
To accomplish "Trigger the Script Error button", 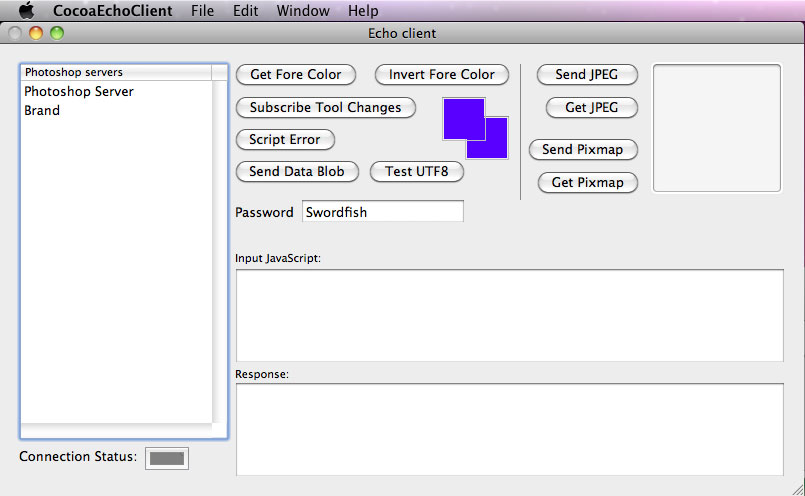I will 285,139.
